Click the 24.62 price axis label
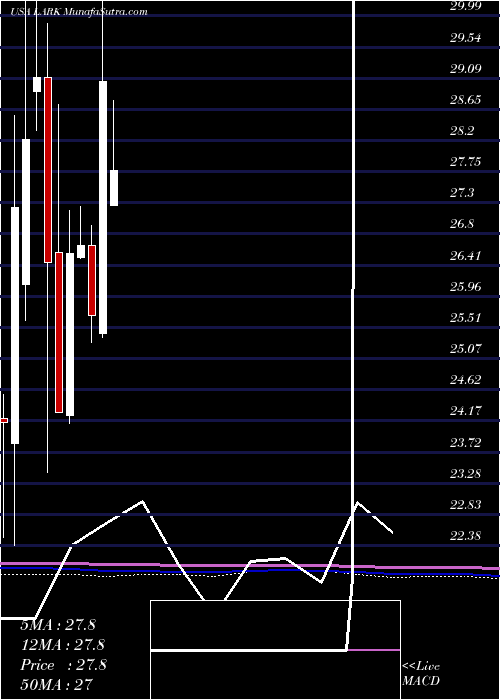Viewport: 500px width, 700px height. 465,379
